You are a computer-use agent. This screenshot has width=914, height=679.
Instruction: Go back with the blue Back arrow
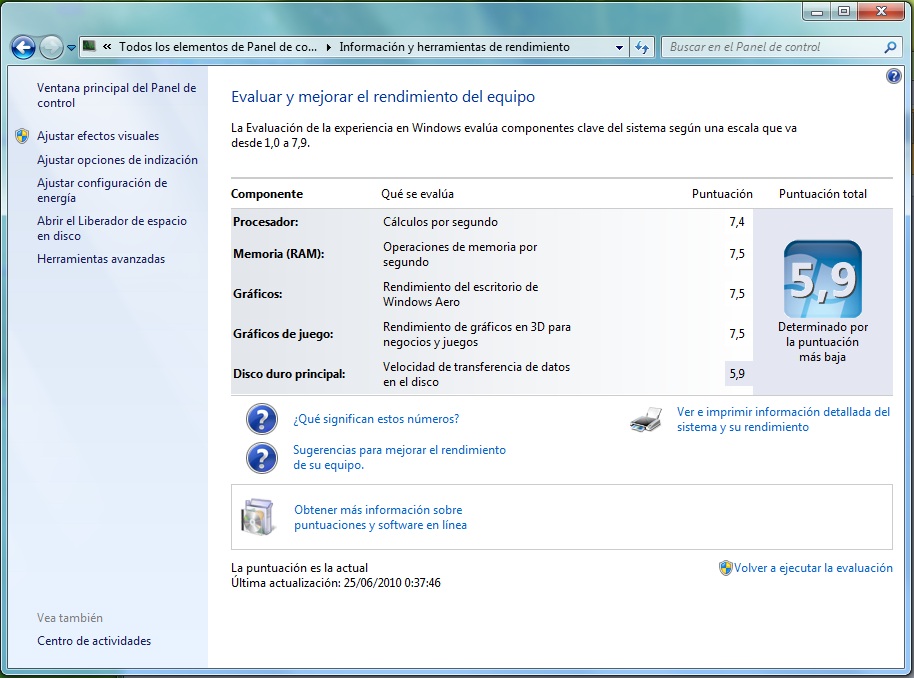(23, 47)
